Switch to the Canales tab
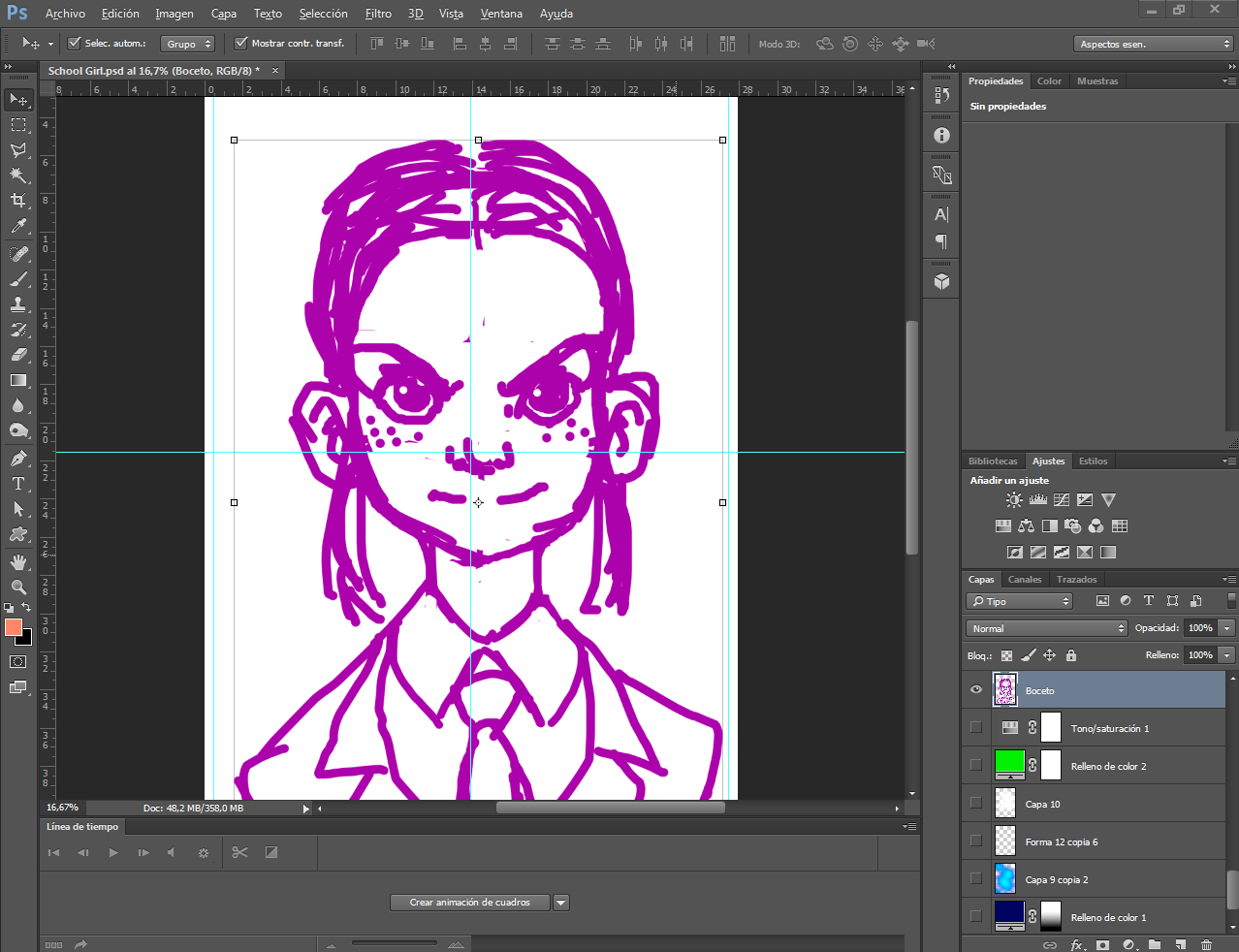 point(1025,580)
